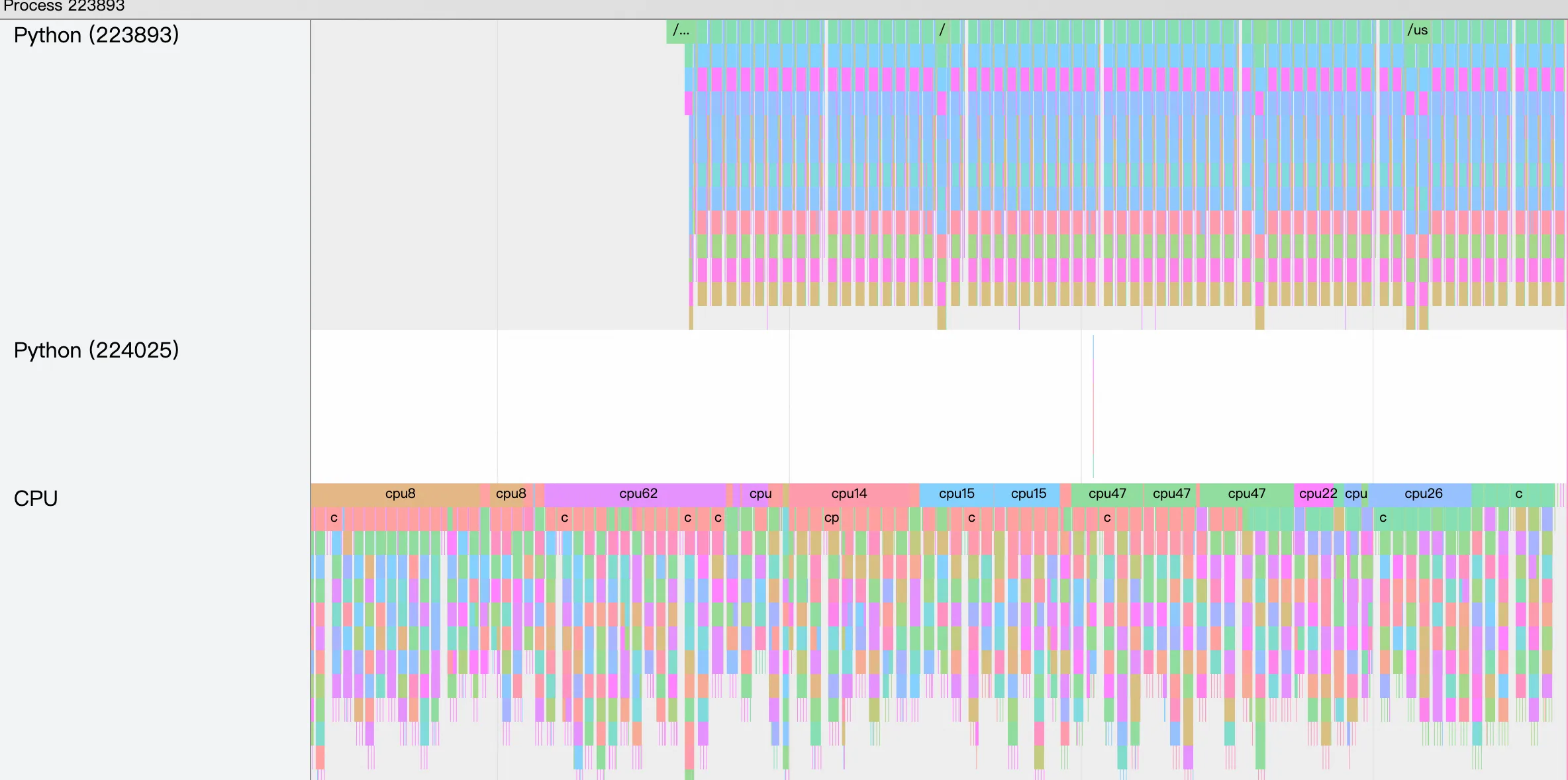This screenshot has width=1568, height=780.
Task: Click the green '/...' slice starting Python activity
Action: pos(680,30)
